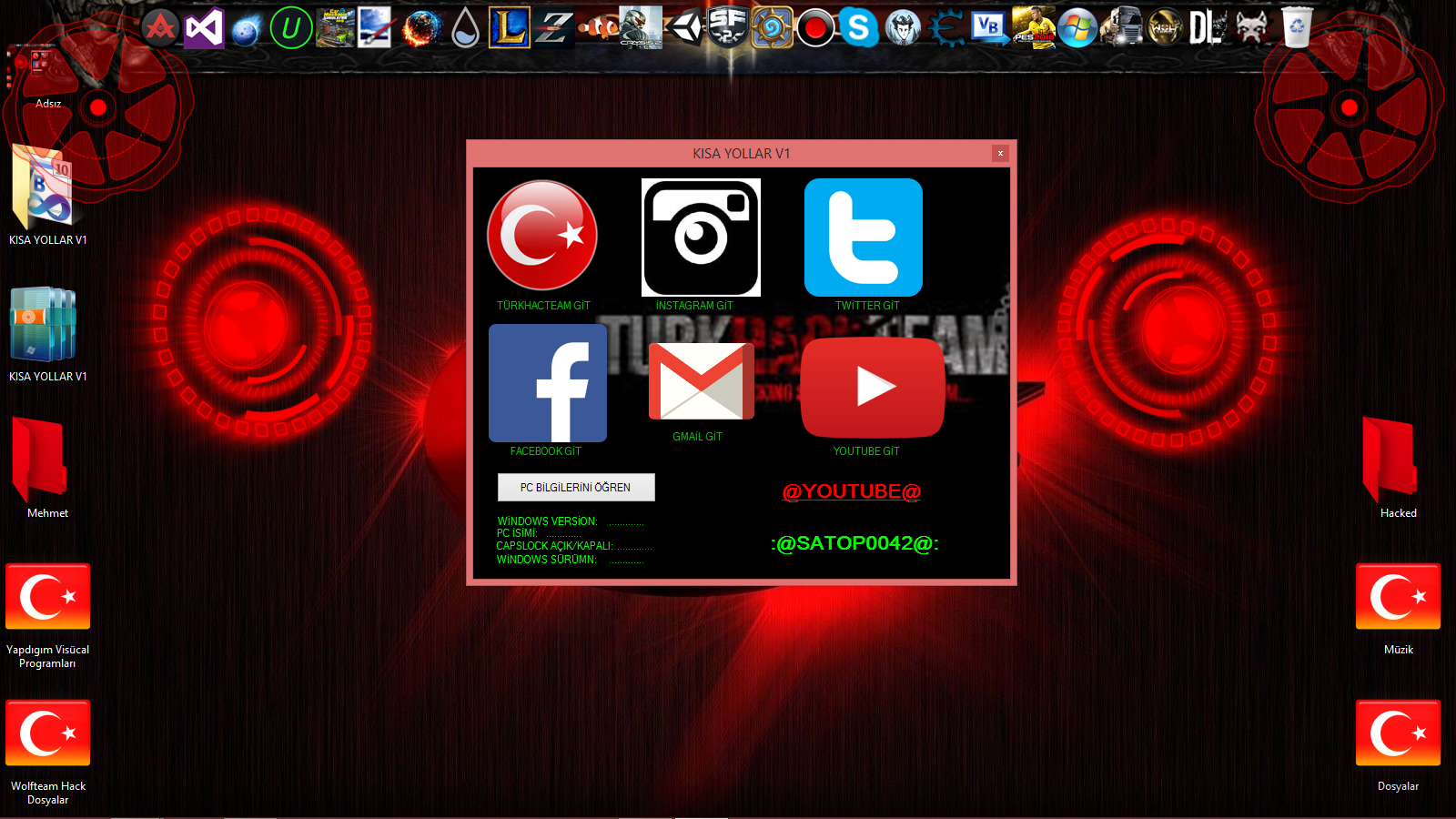
Task: Open Skype from the dock
Action: [x=859, y=28]
